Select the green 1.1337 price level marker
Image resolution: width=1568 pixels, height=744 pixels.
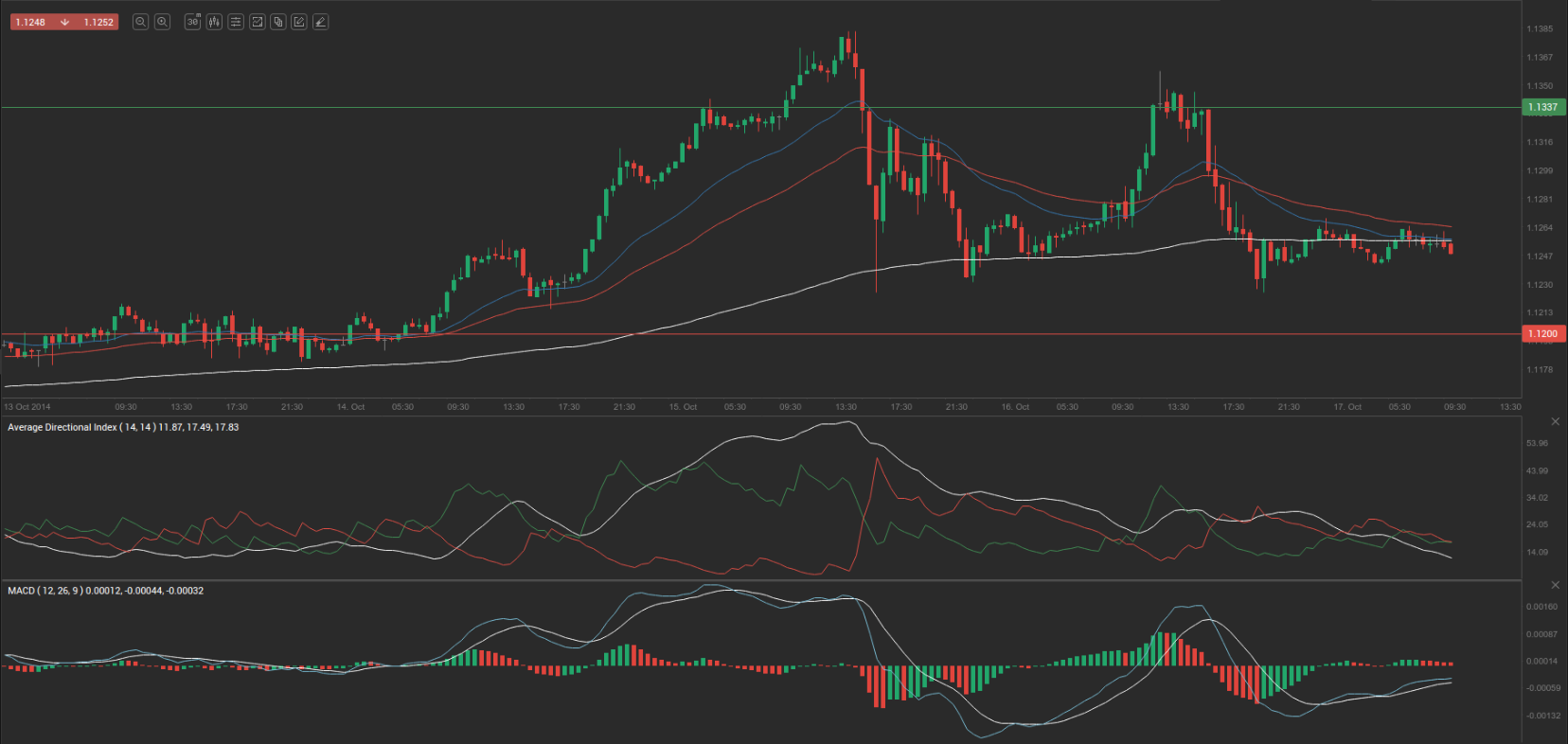[1542, 107]
